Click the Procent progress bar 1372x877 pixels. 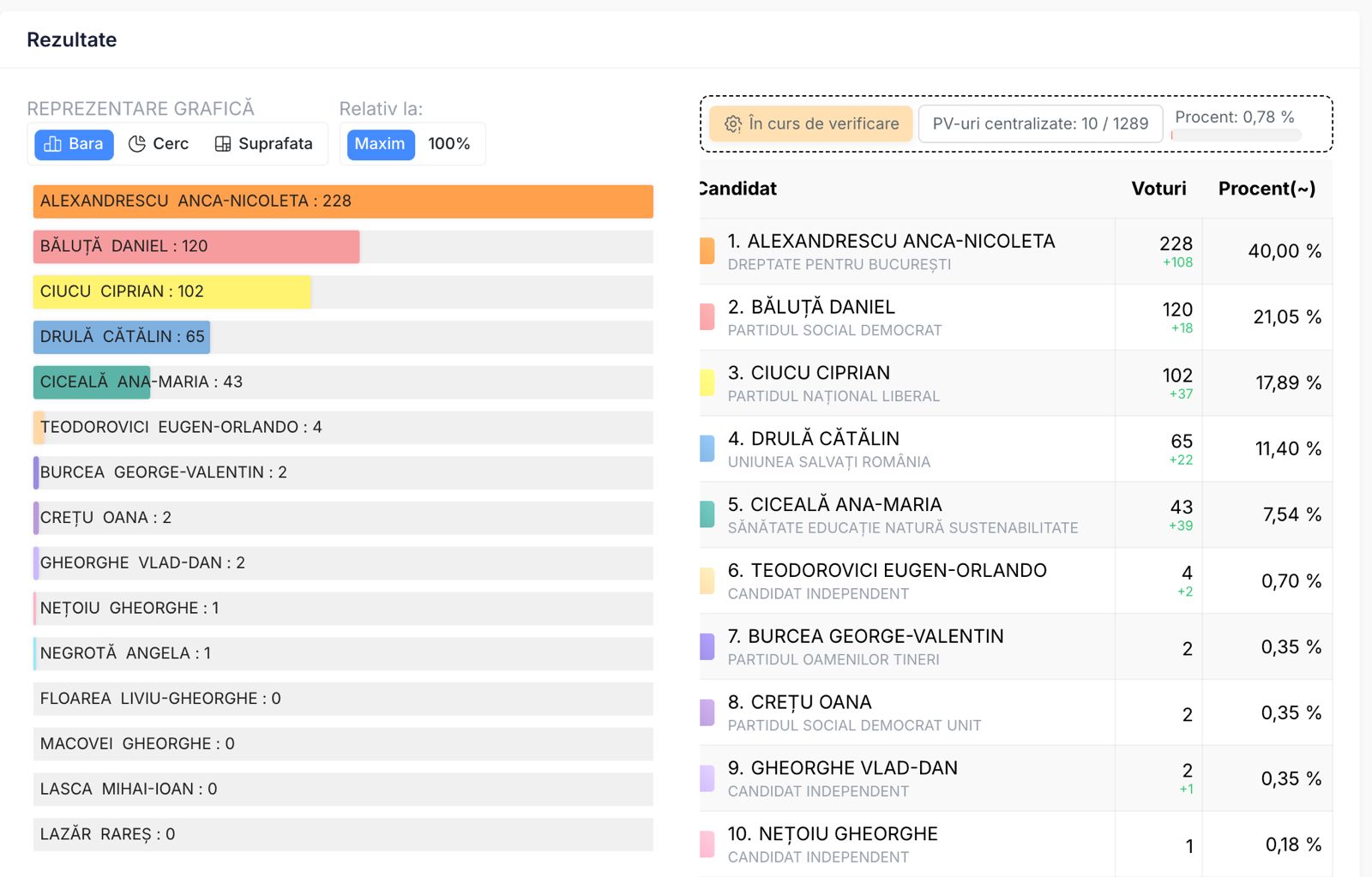(x=1236, y=135)
